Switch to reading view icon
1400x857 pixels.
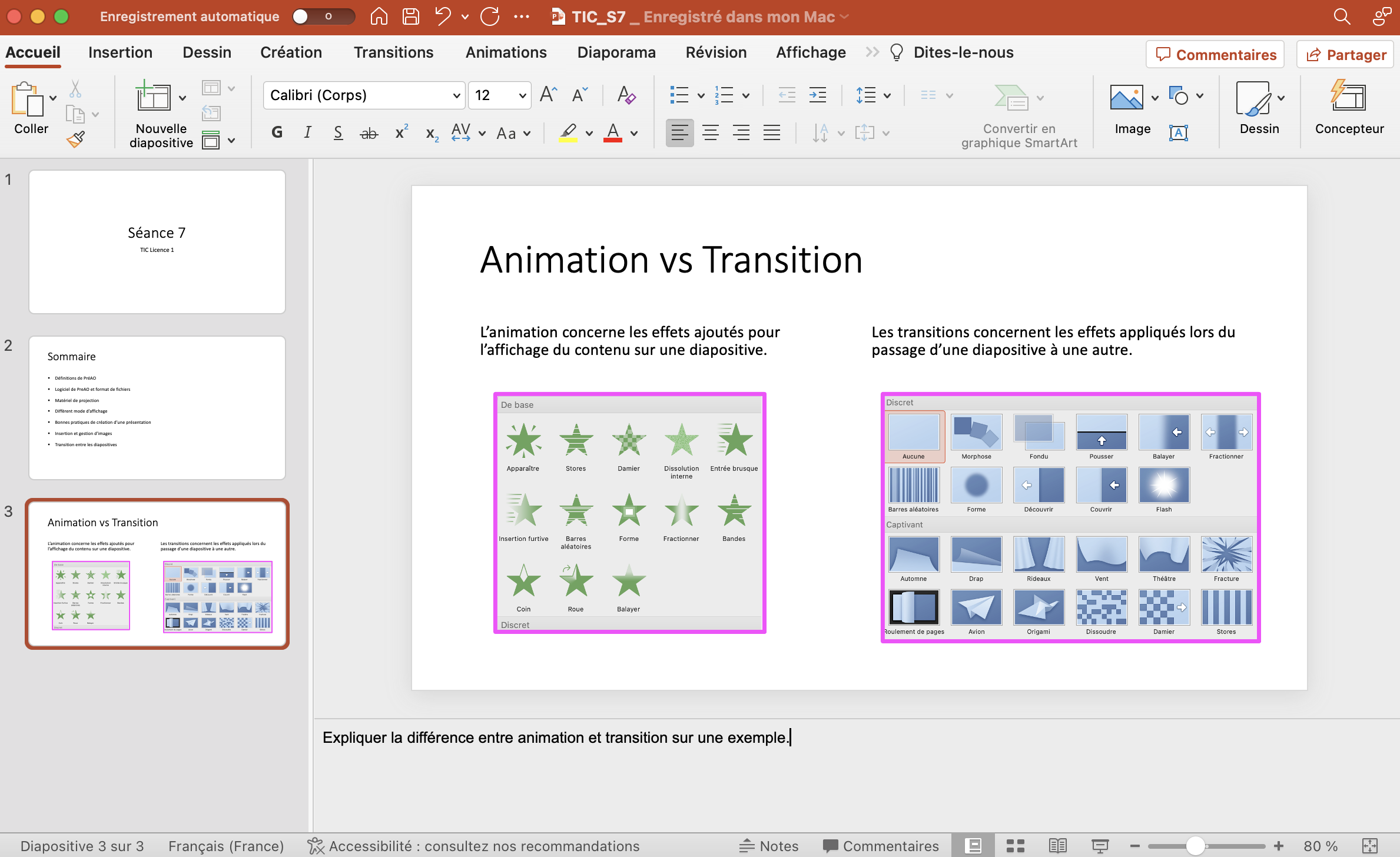(x=1057, y=846)
